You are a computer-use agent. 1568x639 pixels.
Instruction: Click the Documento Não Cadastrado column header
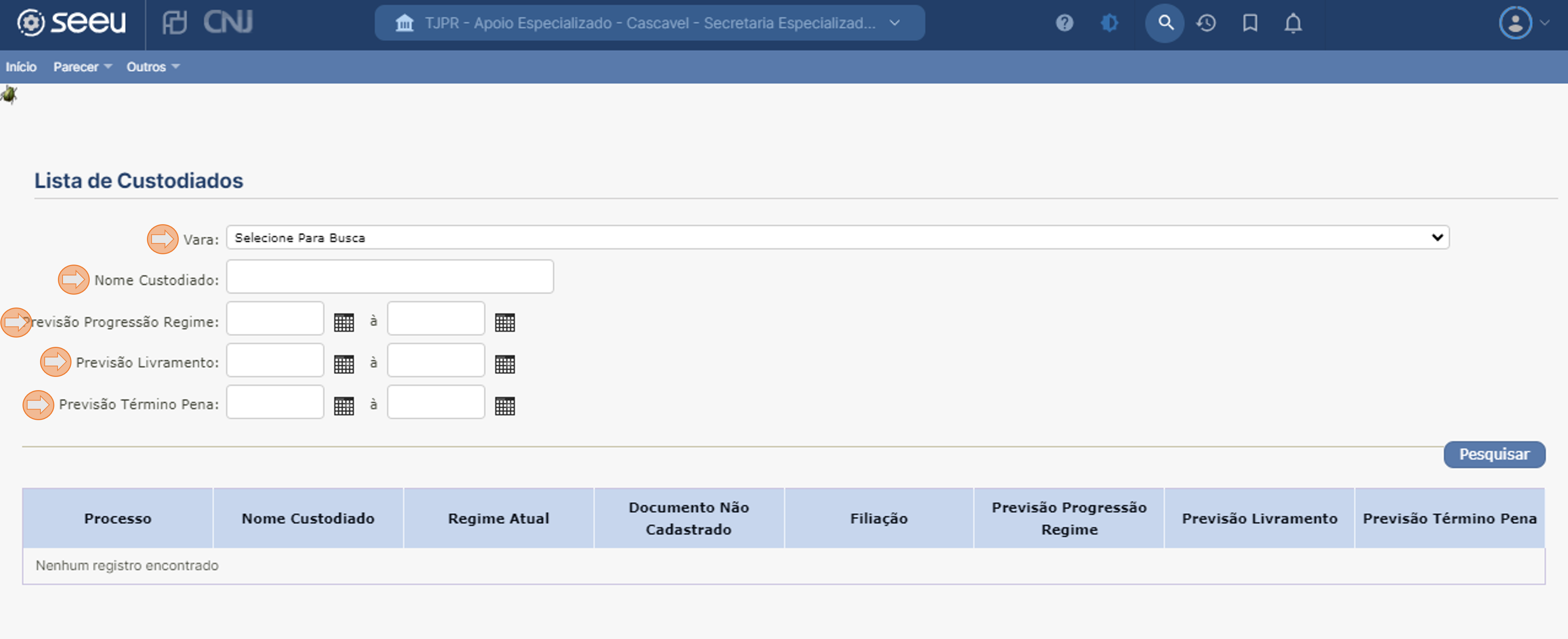coord(689,518)
